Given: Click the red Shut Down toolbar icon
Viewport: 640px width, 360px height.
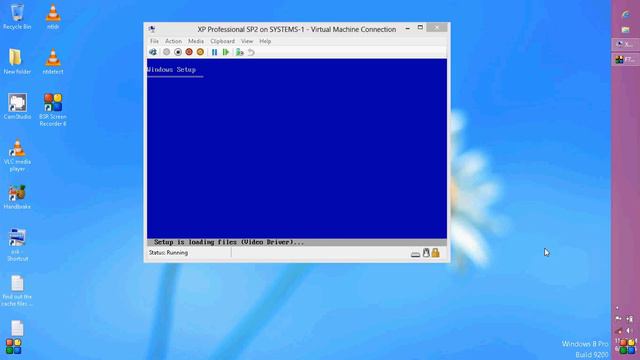Looking at the screenshot, I should click(189, 52).
